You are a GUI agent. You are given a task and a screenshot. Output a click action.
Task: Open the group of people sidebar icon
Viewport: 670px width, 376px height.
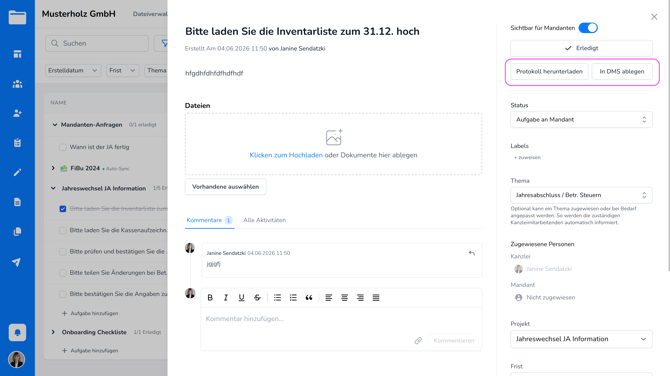click(x=17, y=84)
